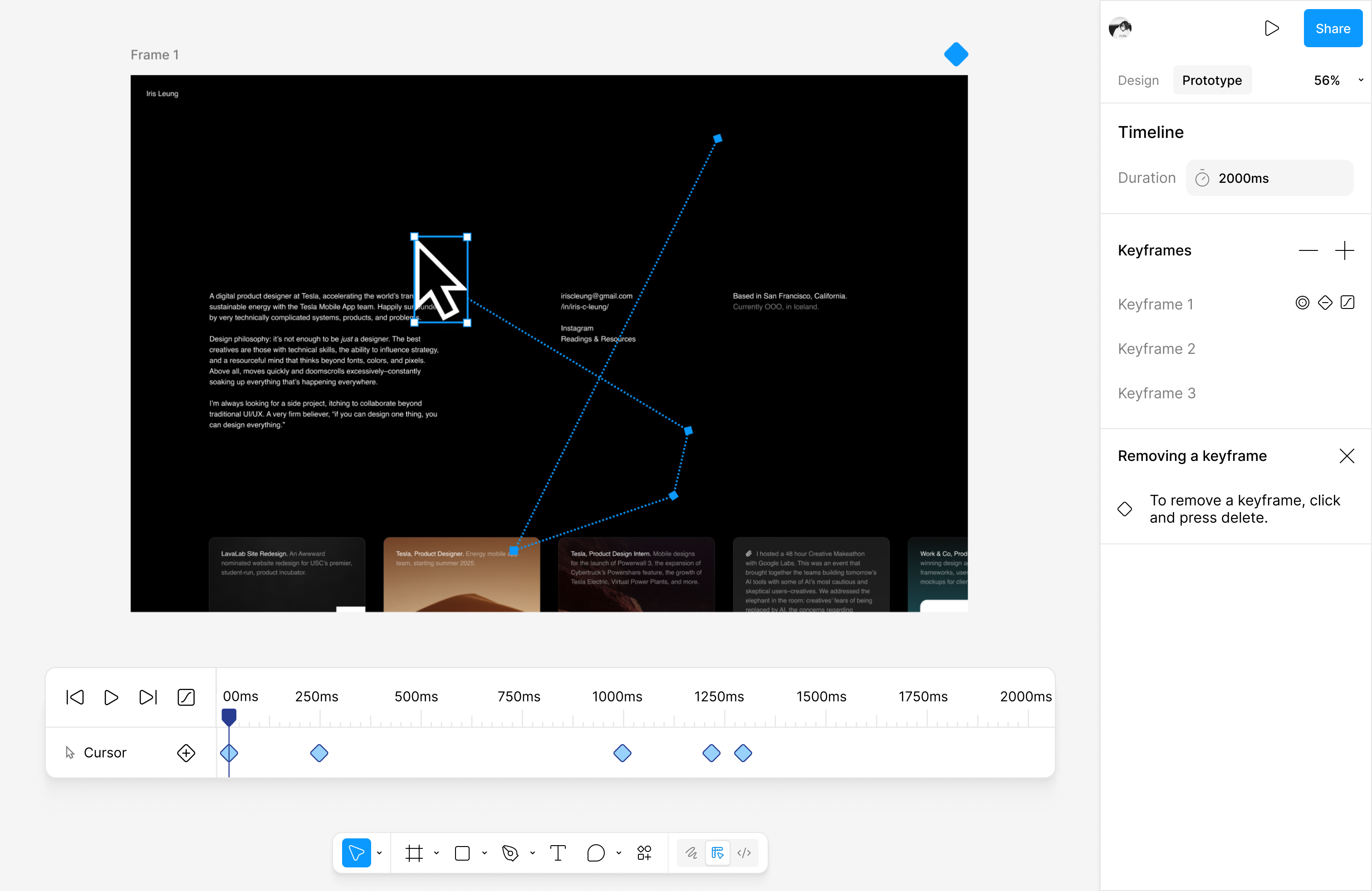Switch to the Design tab
This screenshot has height=891, width=1372.
tap(1138, 80)
